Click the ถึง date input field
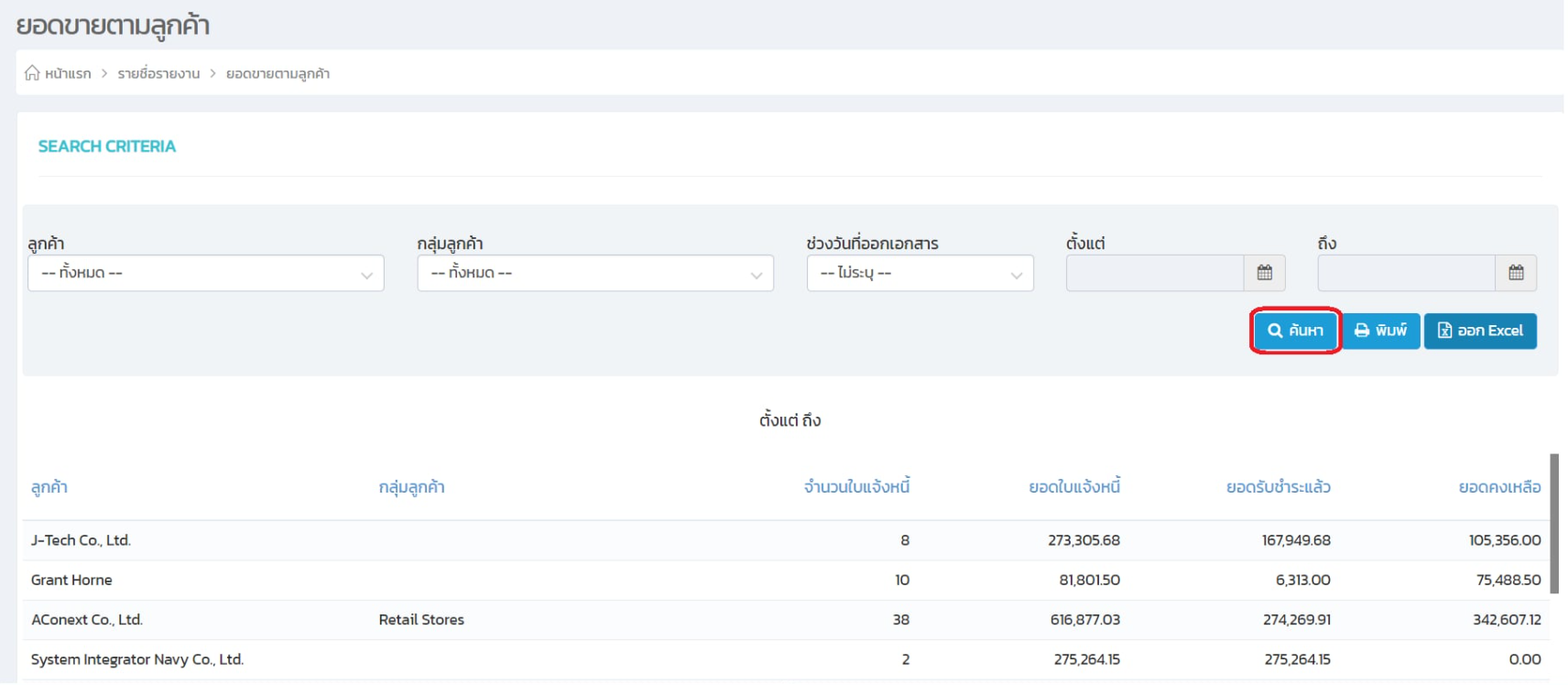 point(1406,273)
